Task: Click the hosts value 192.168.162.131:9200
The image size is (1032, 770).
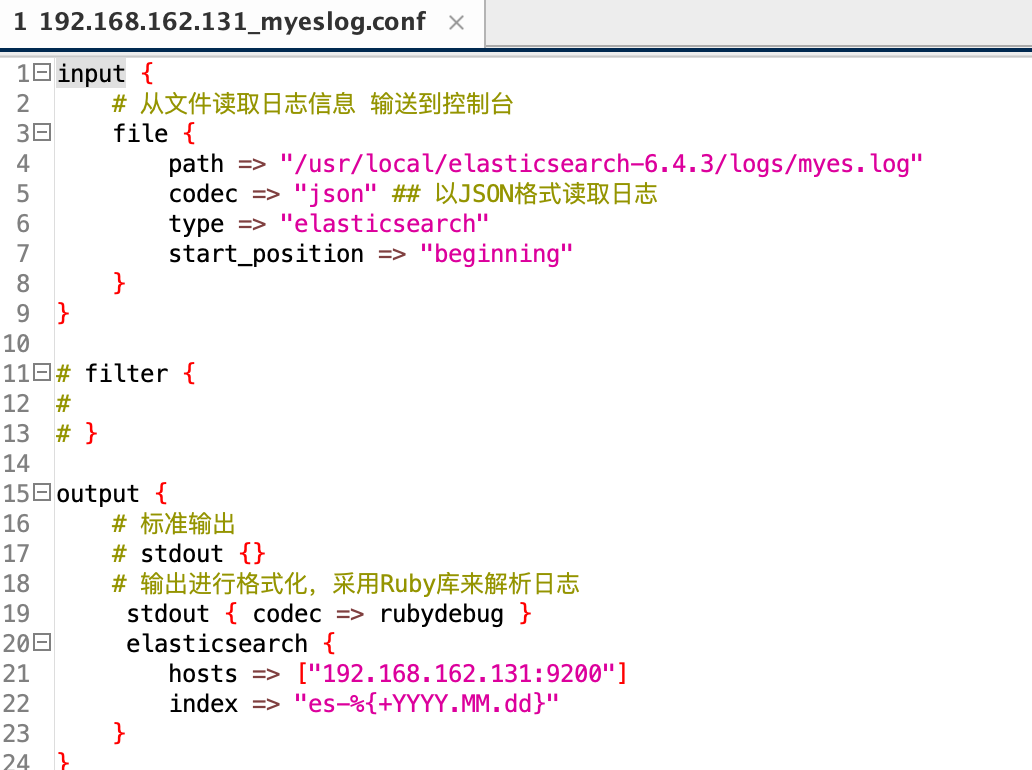Action: point(462,674)
